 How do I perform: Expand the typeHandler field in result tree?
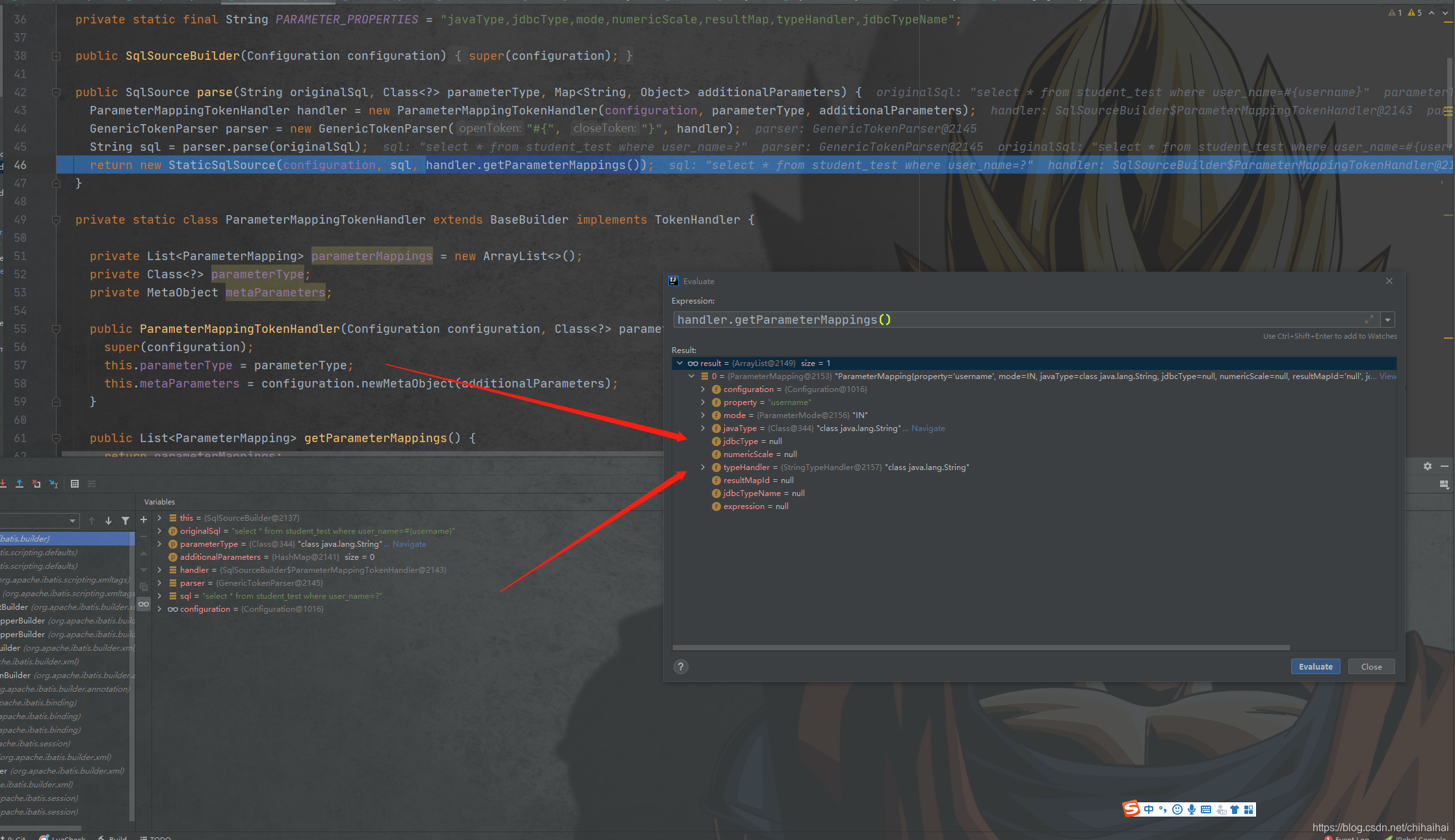tap(703, 467)
